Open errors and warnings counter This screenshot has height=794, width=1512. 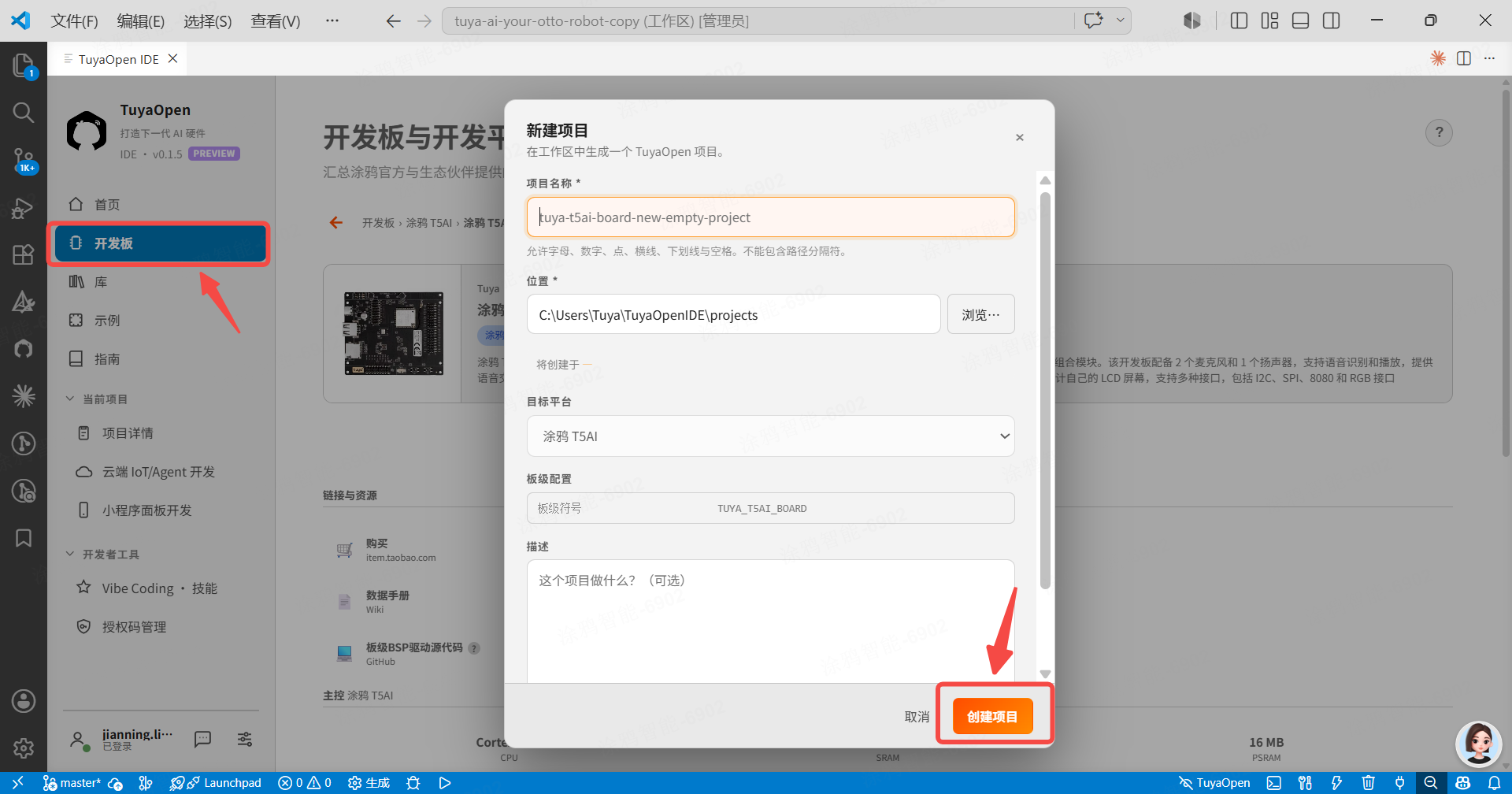[x=305, y=783]
